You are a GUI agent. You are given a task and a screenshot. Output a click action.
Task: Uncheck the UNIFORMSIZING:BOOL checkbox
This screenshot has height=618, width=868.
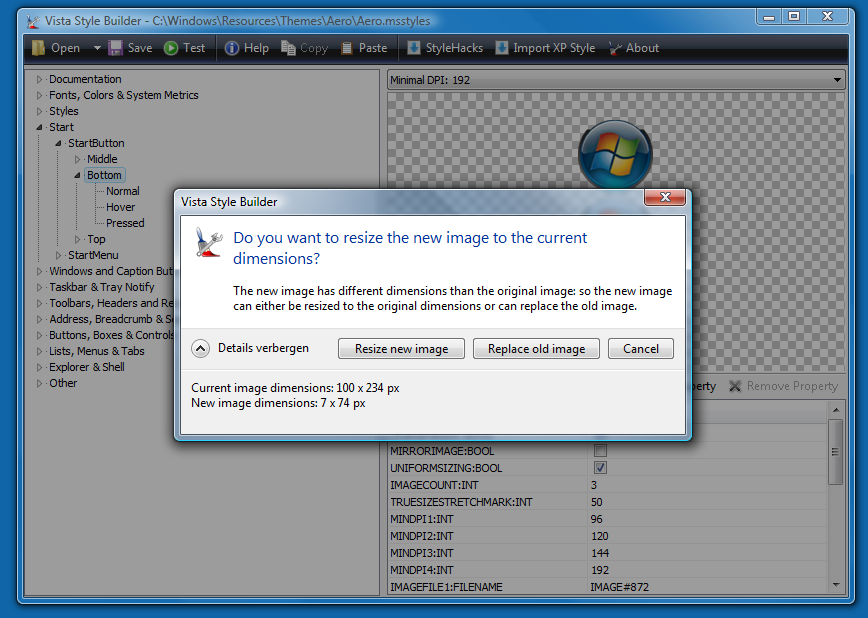click(x=600, y=468)
